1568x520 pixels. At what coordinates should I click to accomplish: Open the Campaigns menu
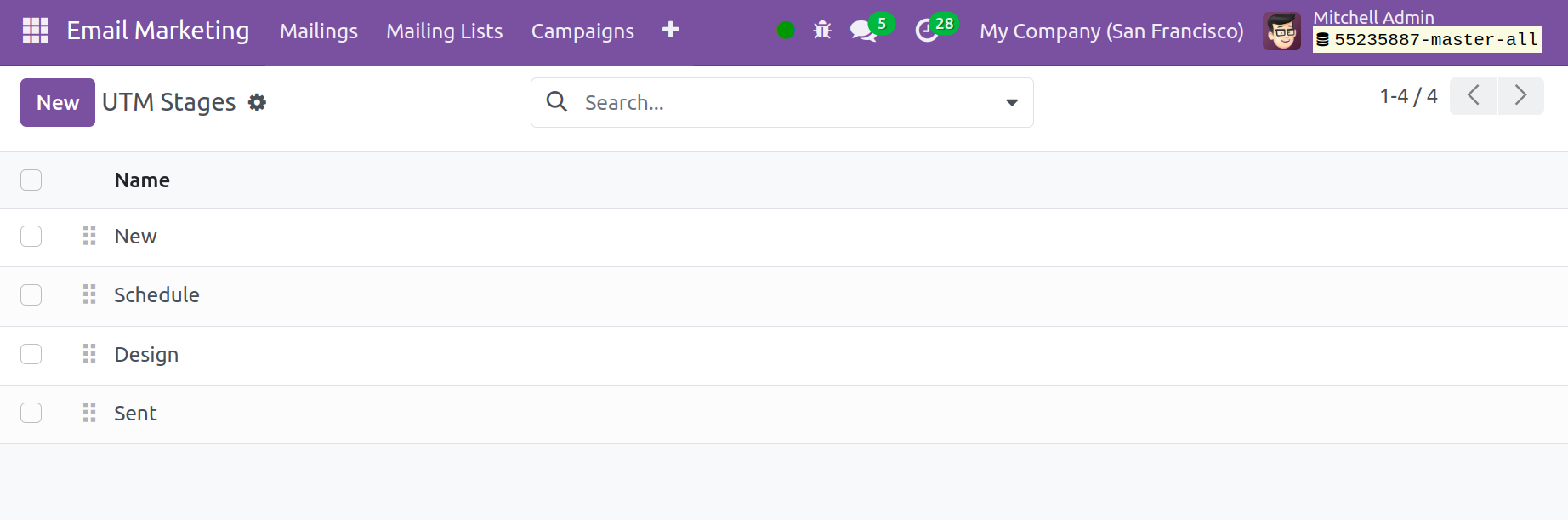coord(582,31)
